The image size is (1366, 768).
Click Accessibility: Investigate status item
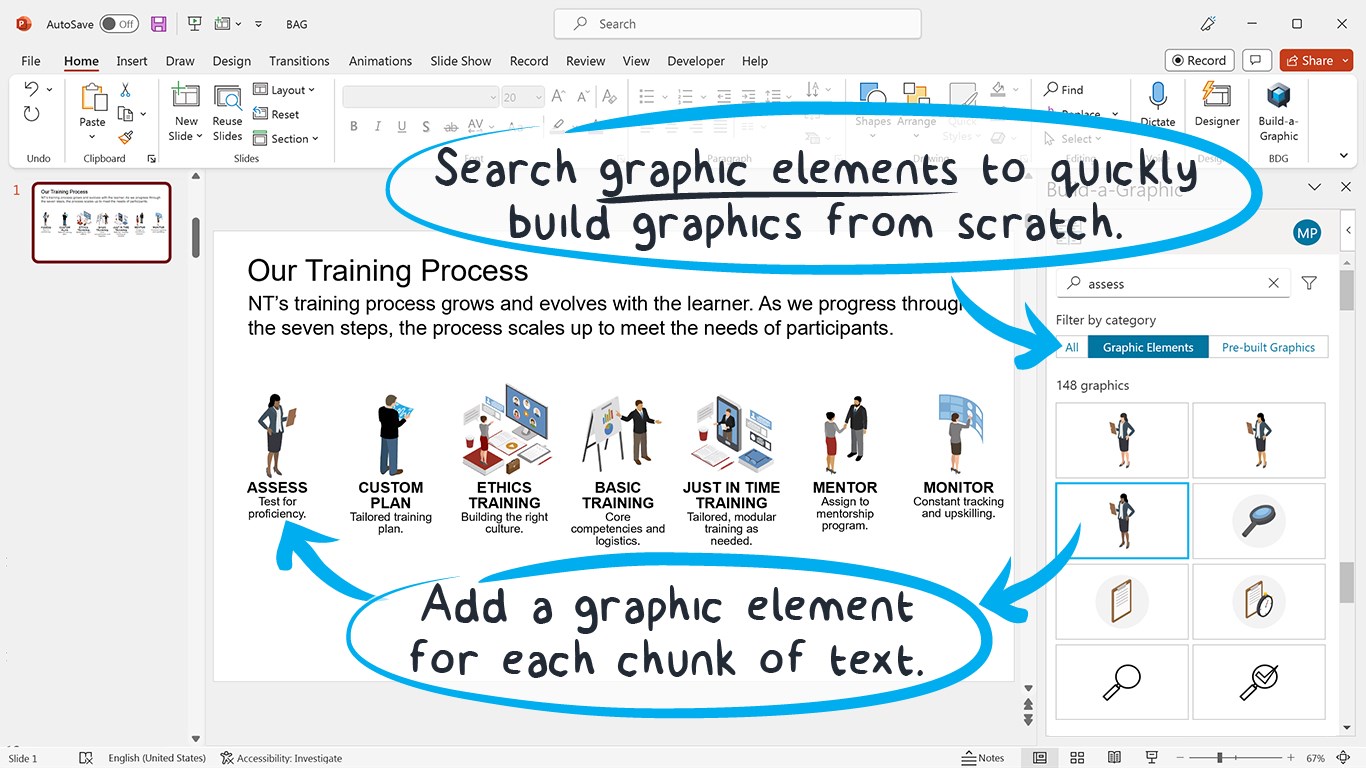(281, 758)
